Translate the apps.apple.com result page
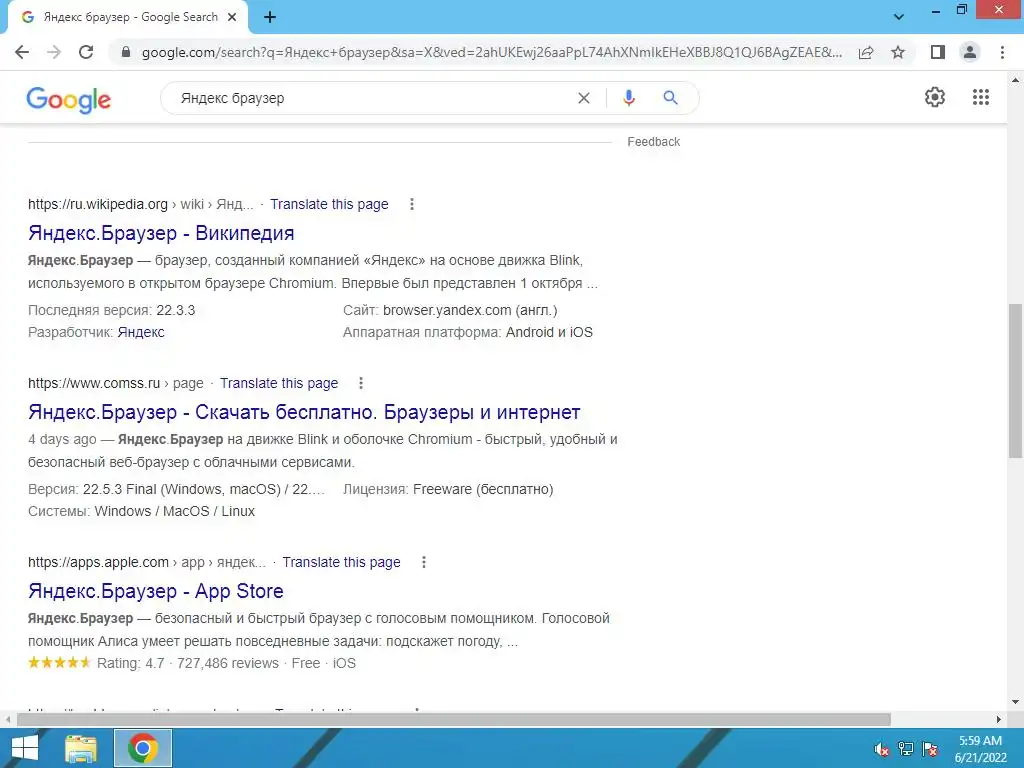Viewport: 1024px width, 768px height. tap(342, 562)
